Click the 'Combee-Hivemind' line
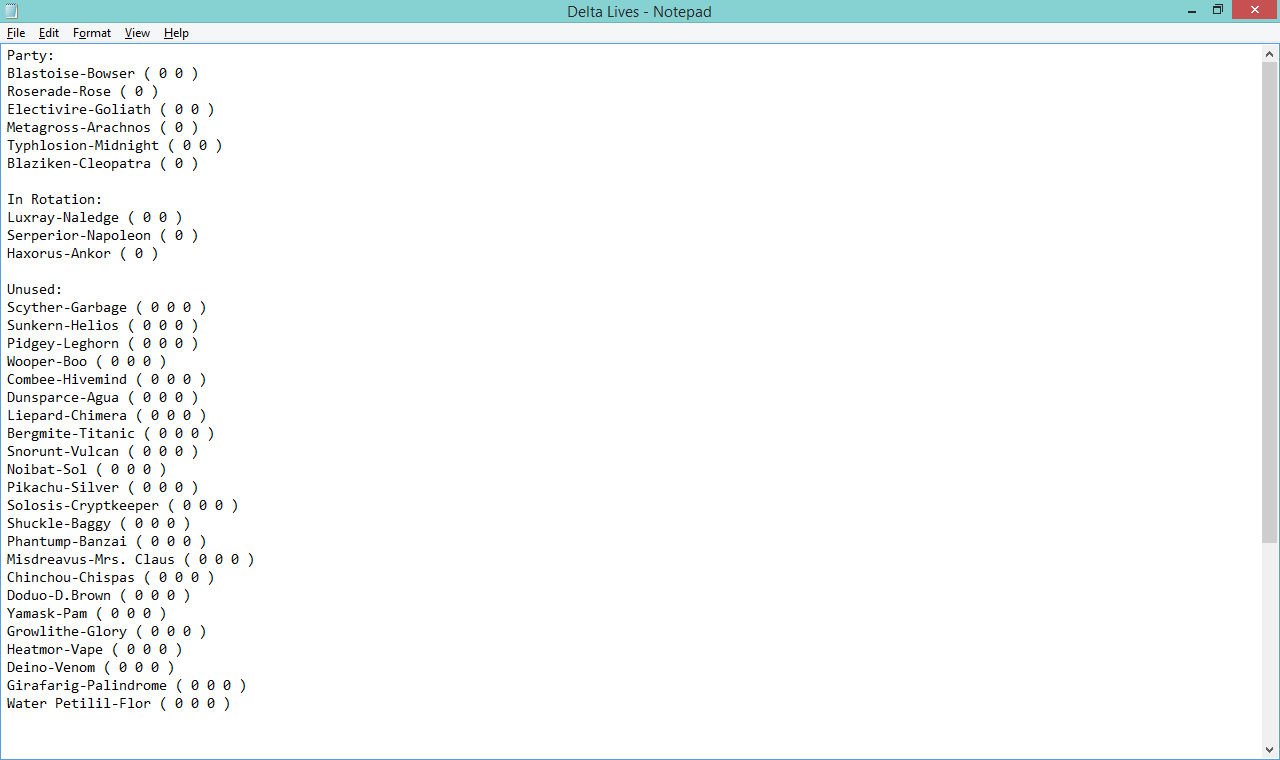Viewport: 1280px width, 760px height. coord(107,380)
